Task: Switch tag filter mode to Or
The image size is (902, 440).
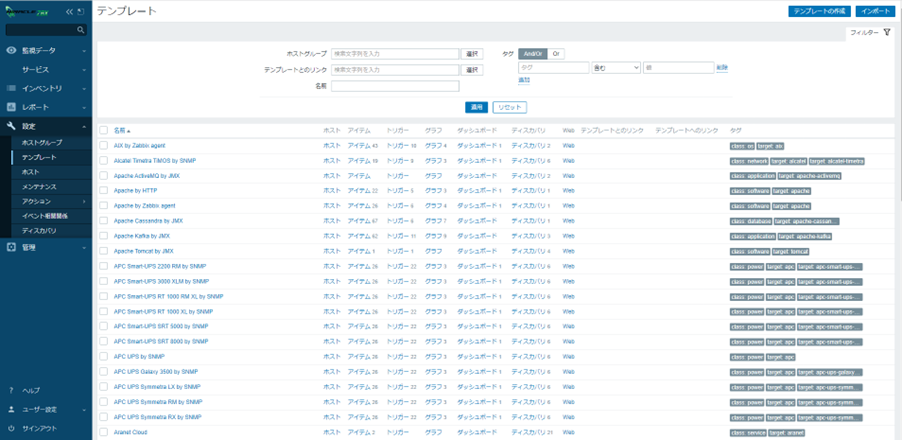Action: click(556, 53)
